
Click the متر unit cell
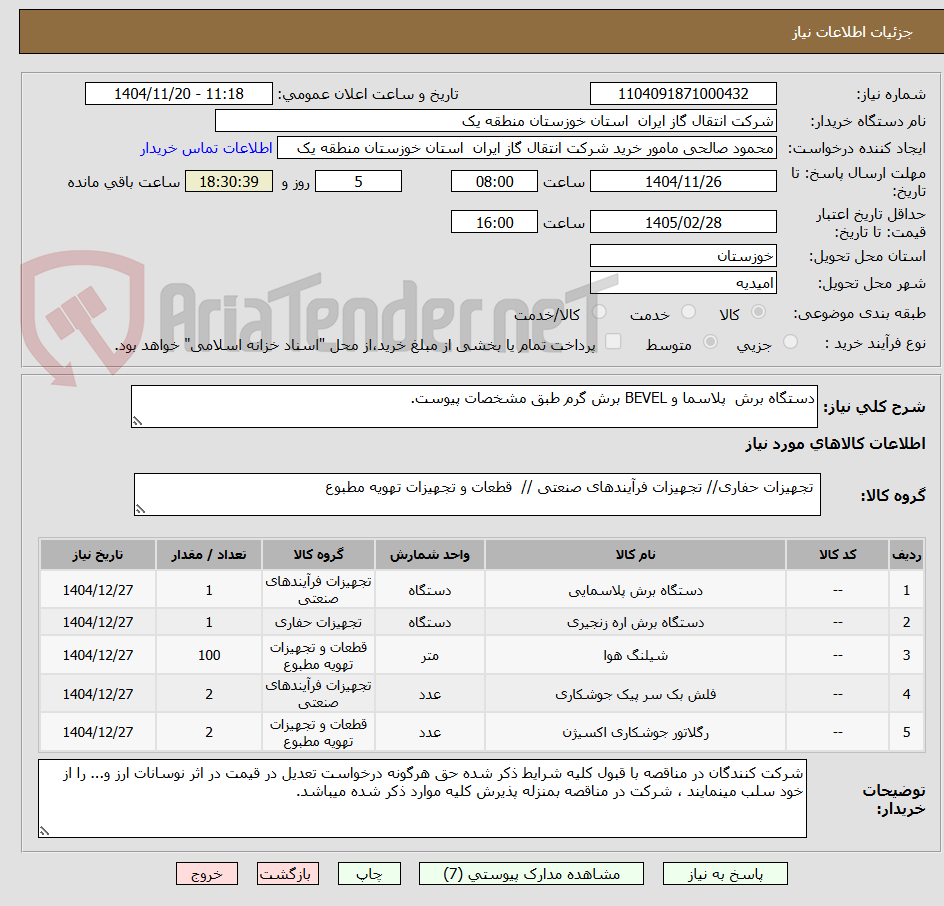tap(430, 655)
